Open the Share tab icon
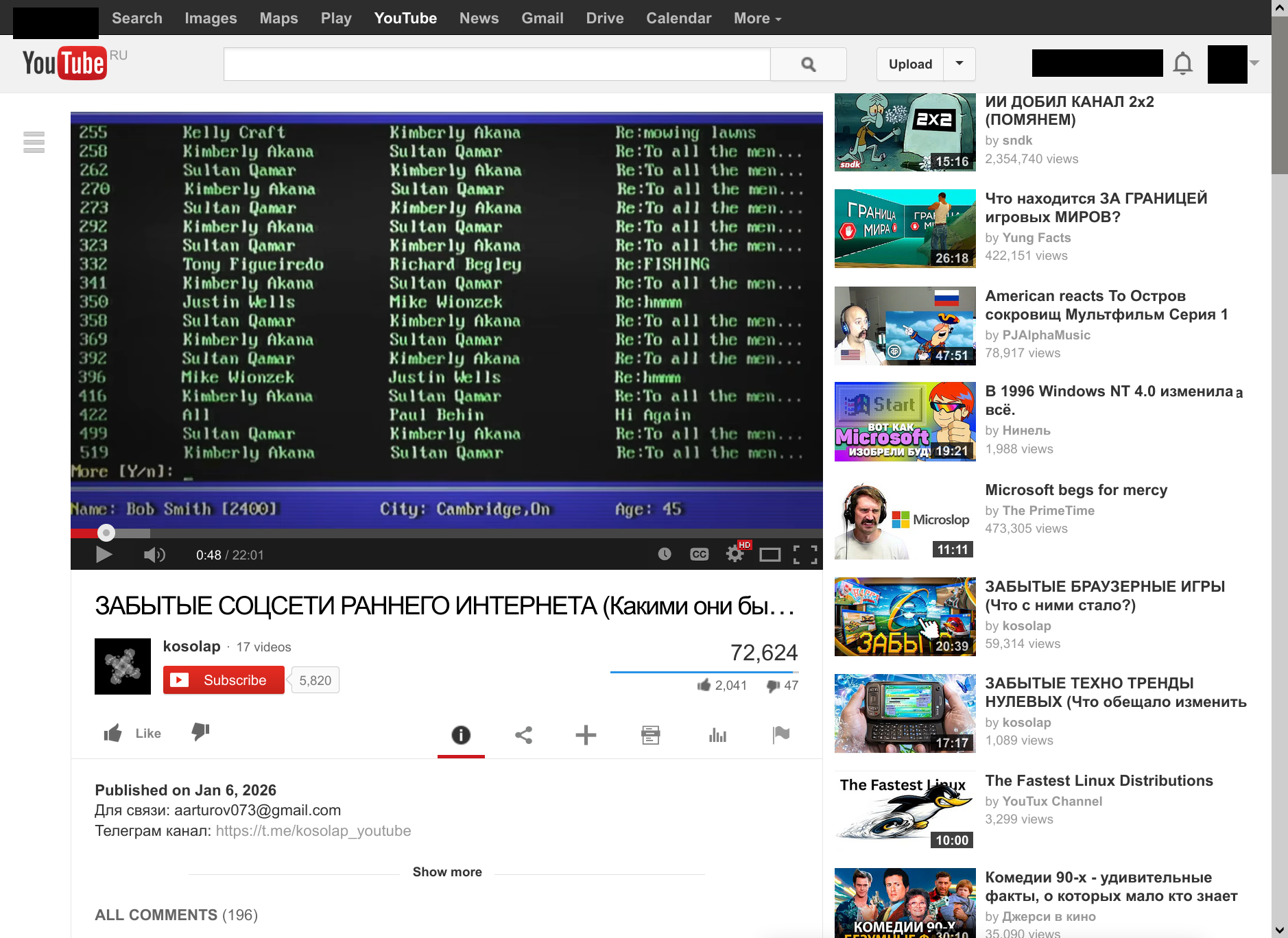The height and width of the screenshot is (938, 1288). [523, 735]
